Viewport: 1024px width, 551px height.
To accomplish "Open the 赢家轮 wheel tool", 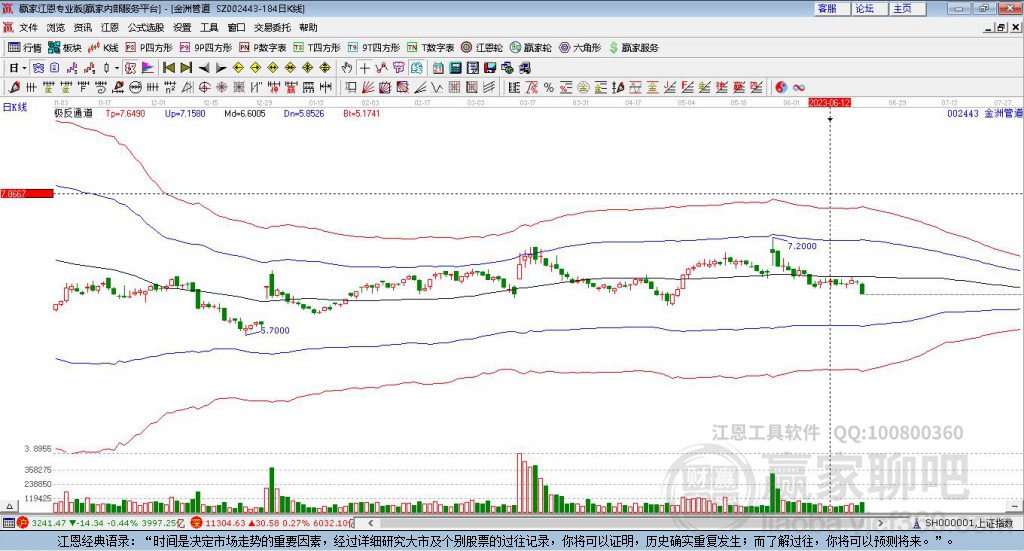I will [531, 48].
